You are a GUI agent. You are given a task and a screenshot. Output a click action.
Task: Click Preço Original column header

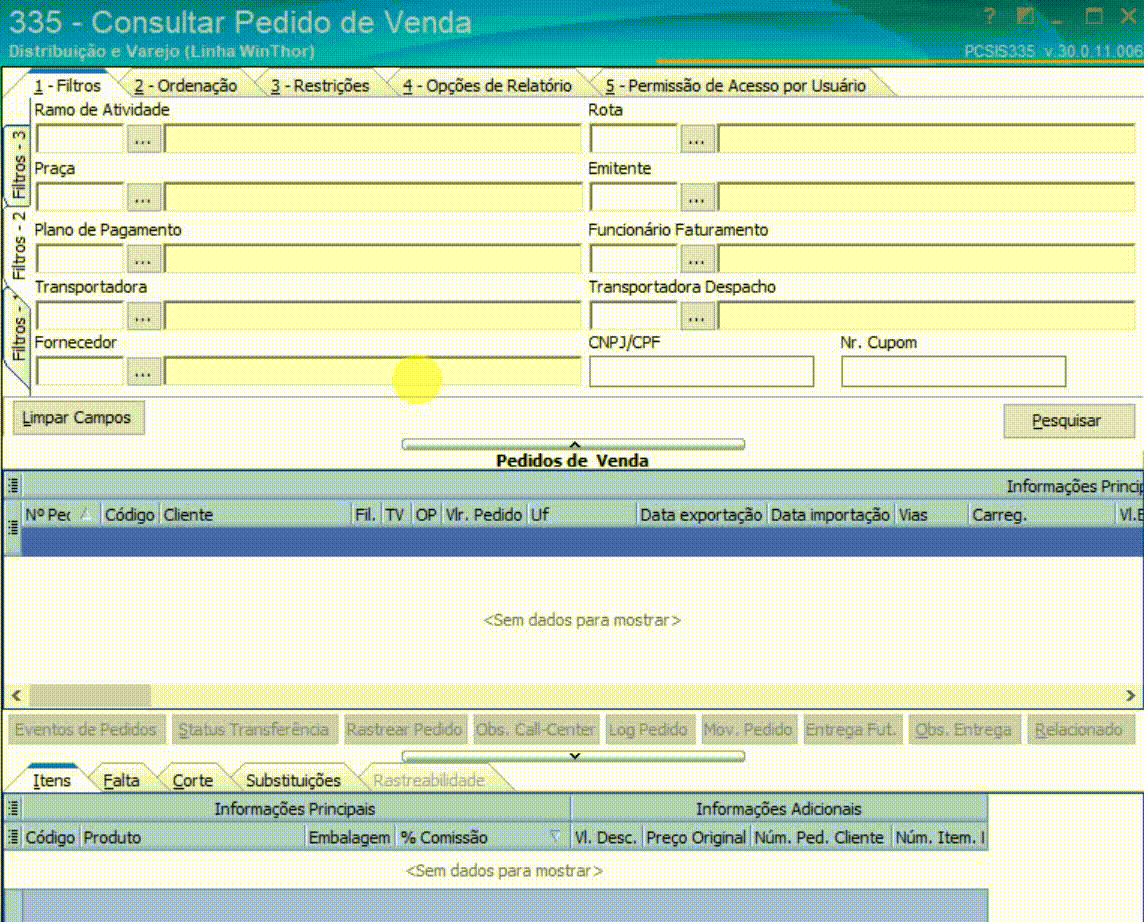pyautogui.click(x=696, y=837)
